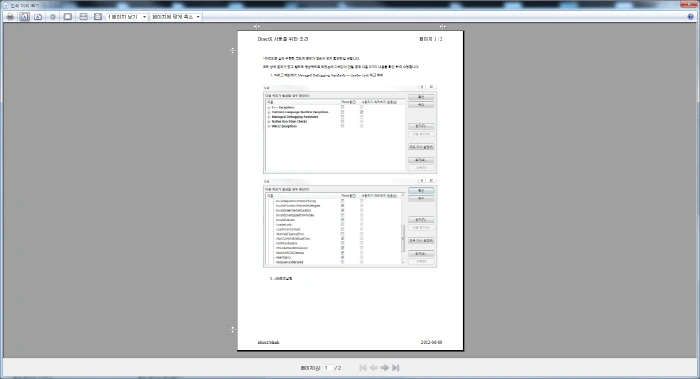Open page setup via the gear icon
Image resolution: width=700 pixels, height=379 pixels.
click(x=53, y=17)
